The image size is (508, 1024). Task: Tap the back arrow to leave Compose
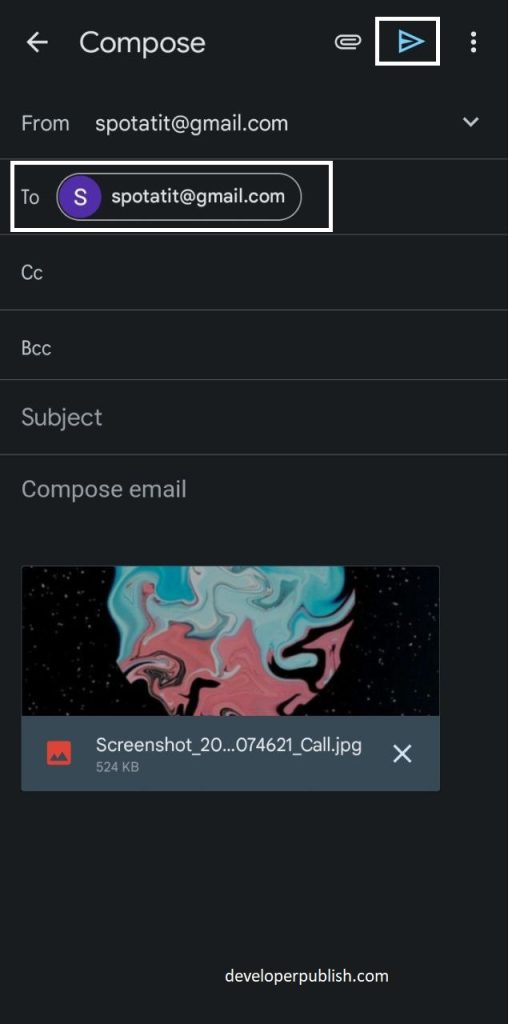pos(37,43)
